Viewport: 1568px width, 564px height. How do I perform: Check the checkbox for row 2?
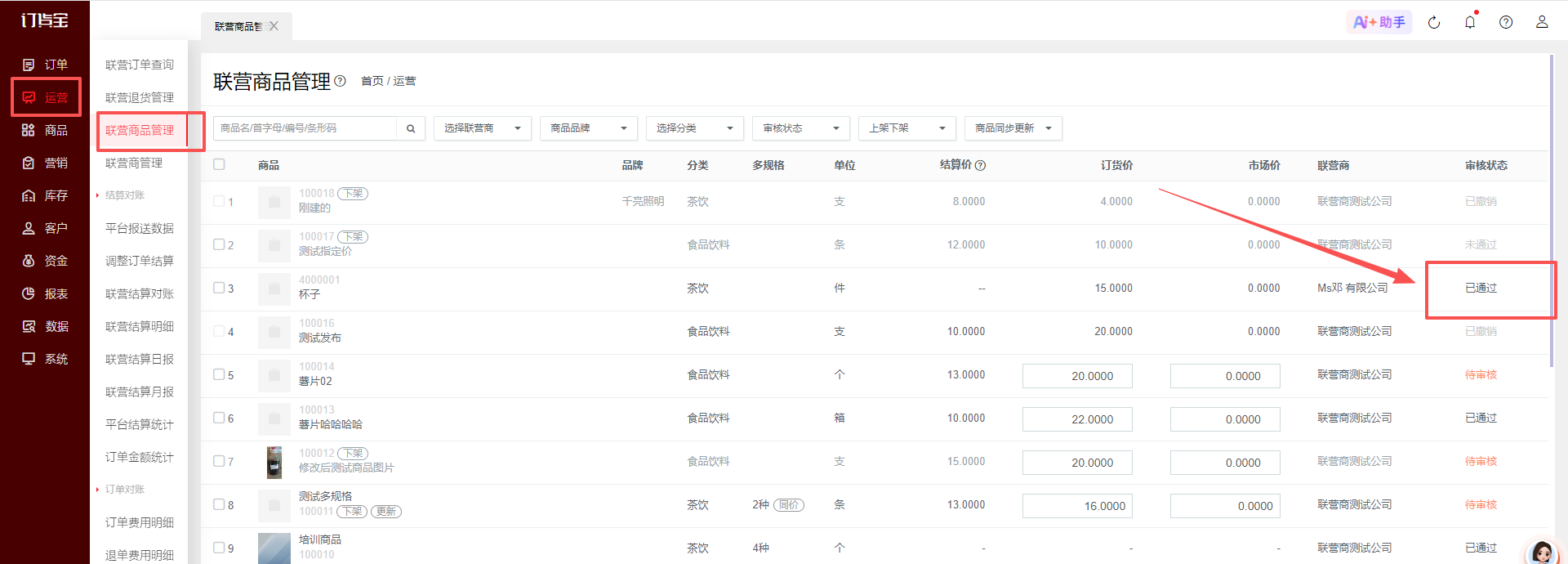tap(219, 244)
